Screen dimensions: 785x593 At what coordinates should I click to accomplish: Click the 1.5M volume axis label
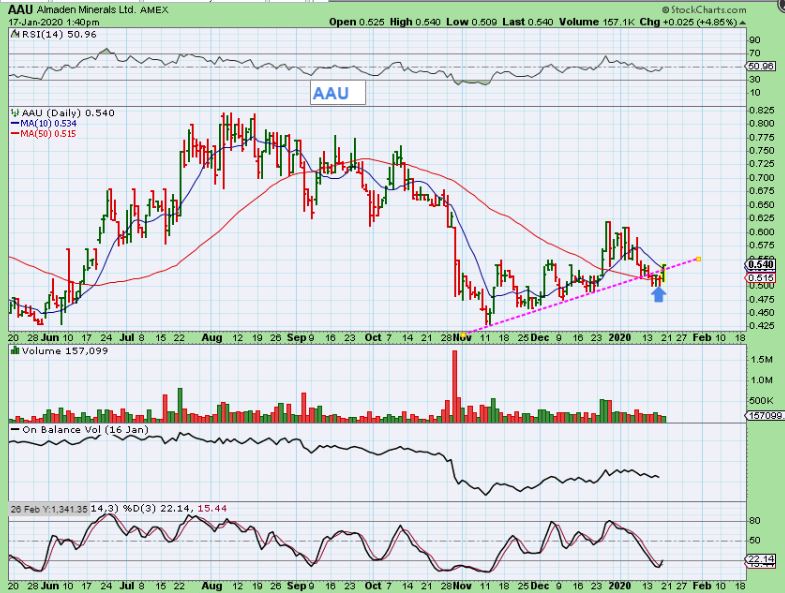click(x=761, y=359)
